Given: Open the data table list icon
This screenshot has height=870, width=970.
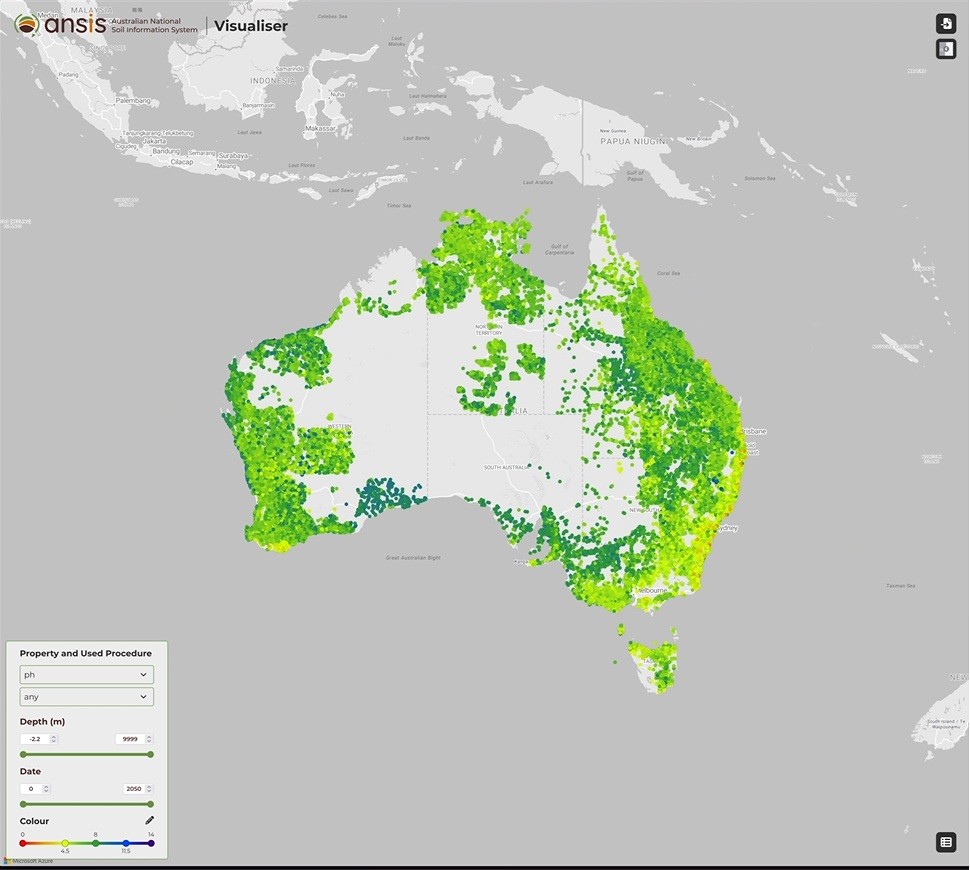Looking at the screenshot, I should click(945, 842).
